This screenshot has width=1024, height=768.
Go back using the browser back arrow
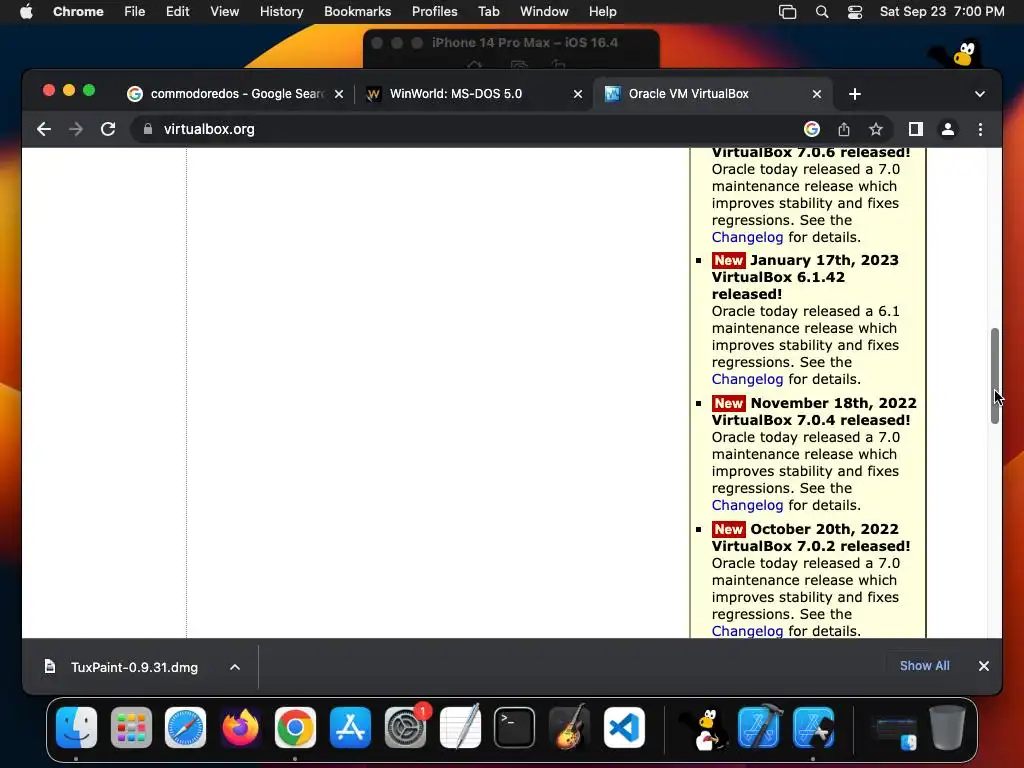(x=44, y=129)
